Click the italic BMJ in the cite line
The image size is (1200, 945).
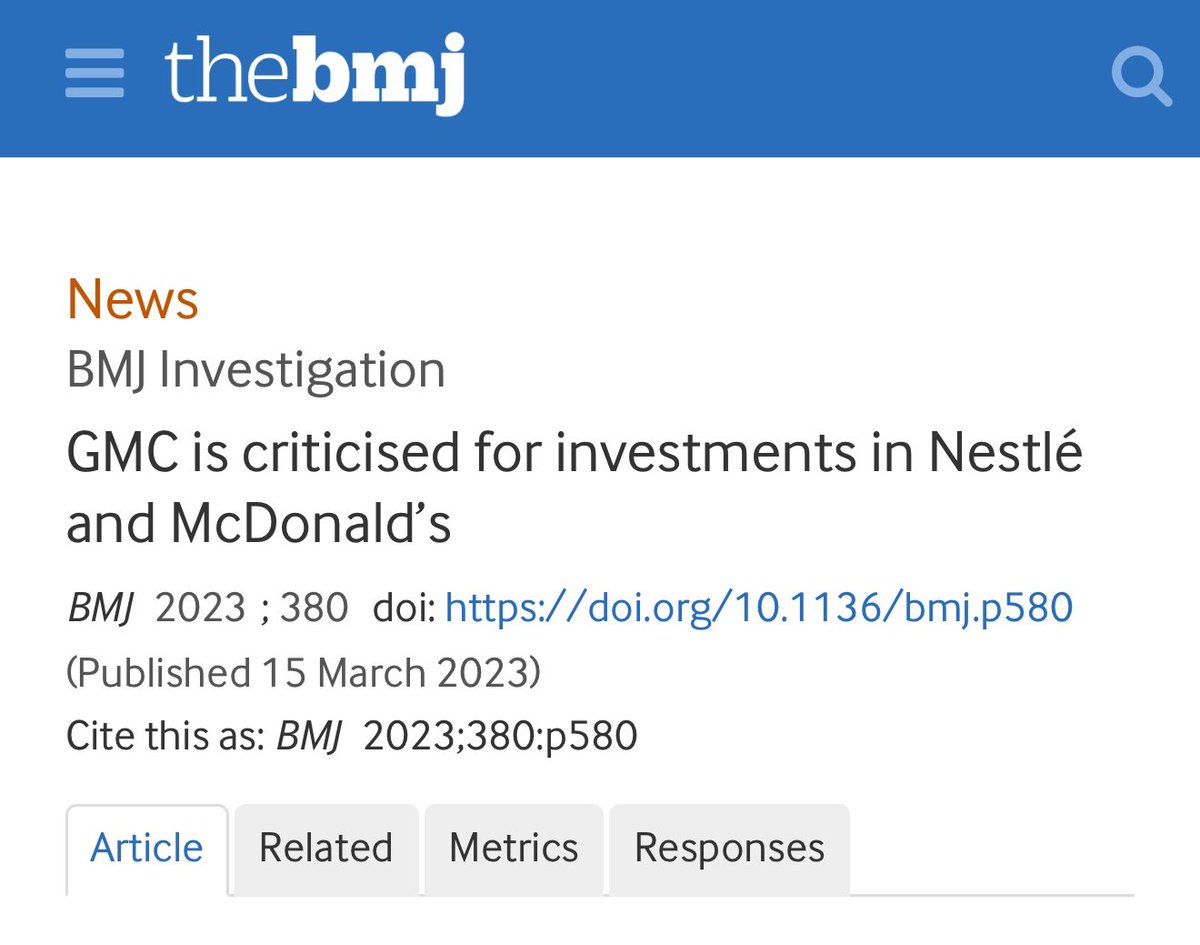[309, 736]
